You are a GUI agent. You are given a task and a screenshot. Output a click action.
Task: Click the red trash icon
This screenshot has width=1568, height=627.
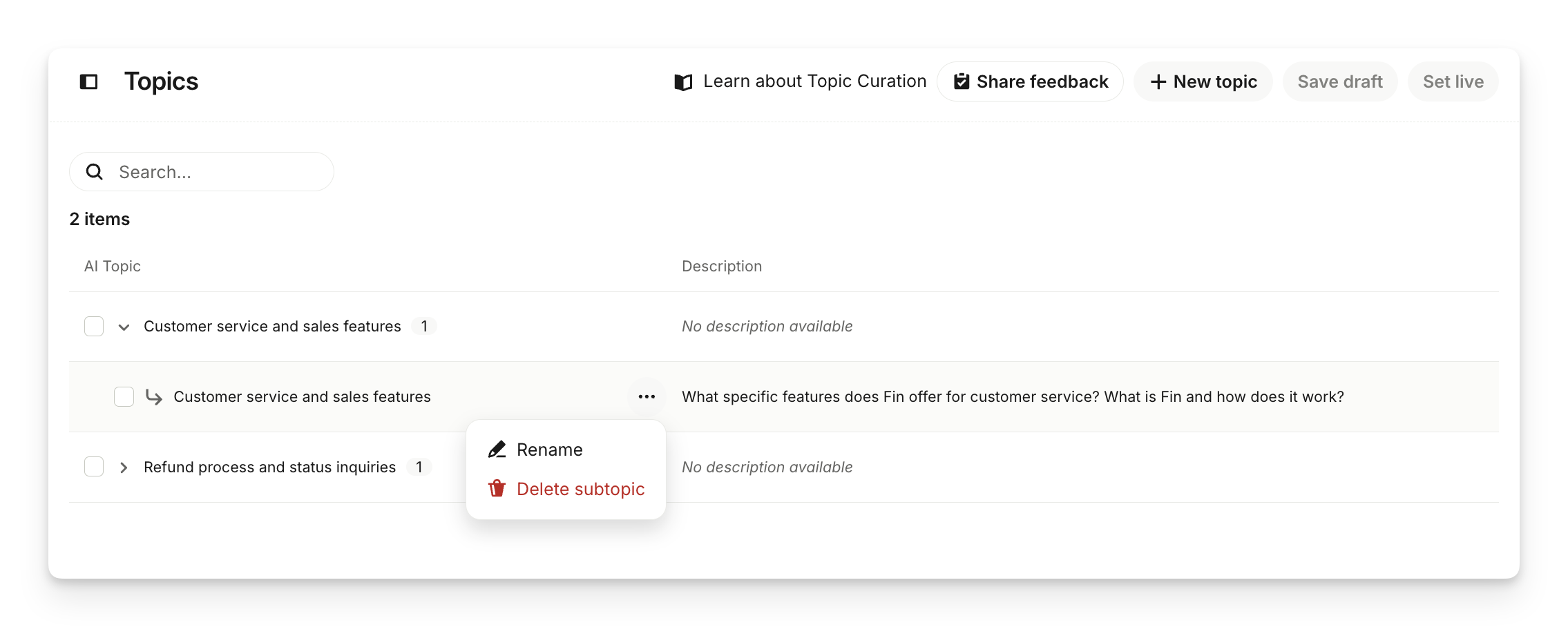(497, 489)
